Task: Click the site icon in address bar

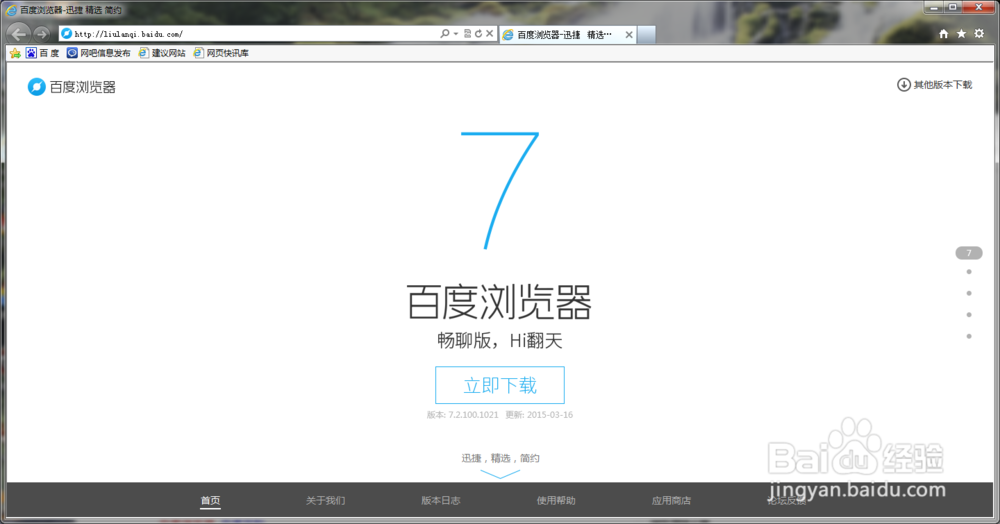Action: [x=66, y=34]
